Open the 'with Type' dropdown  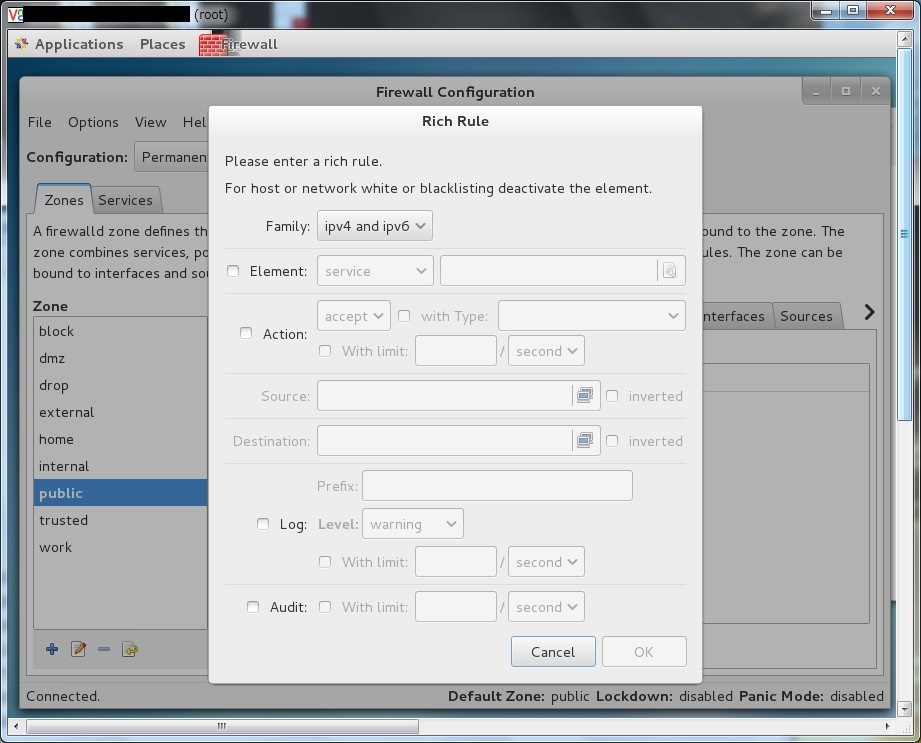pos(591,316)
